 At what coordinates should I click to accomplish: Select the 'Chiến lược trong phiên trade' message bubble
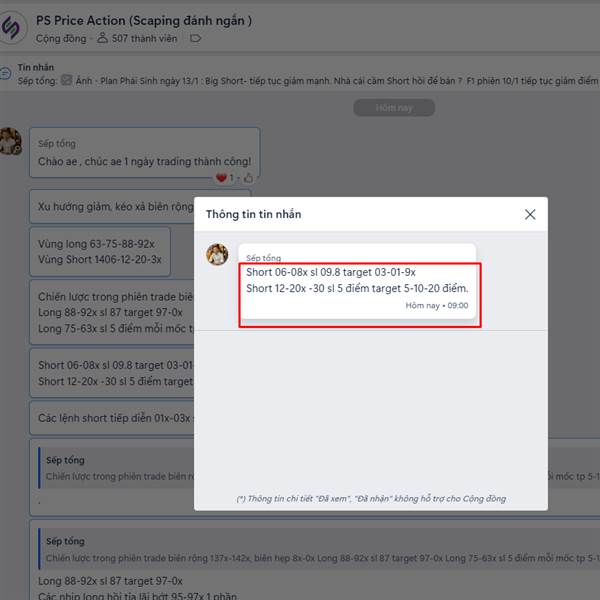click(x=112, y=312)
